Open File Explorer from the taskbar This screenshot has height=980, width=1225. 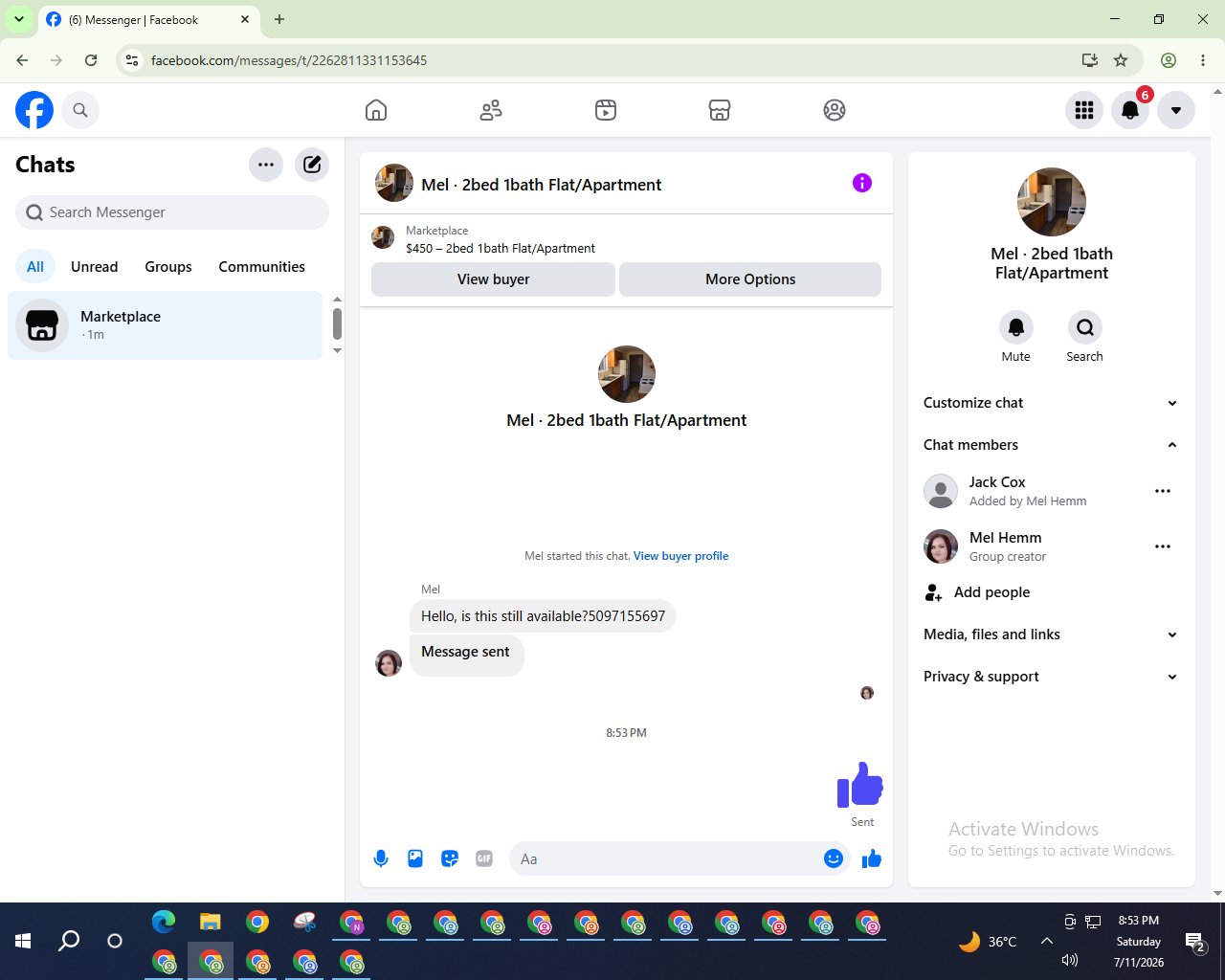pyautogui.click(x=211, y=923)
